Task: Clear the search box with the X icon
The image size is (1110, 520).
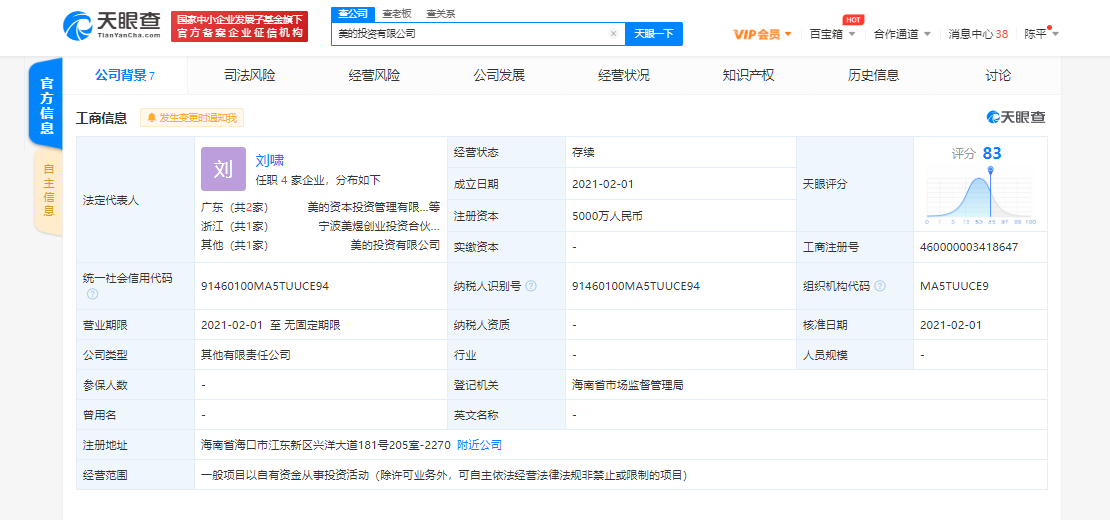Action: (x=613, y=33)
